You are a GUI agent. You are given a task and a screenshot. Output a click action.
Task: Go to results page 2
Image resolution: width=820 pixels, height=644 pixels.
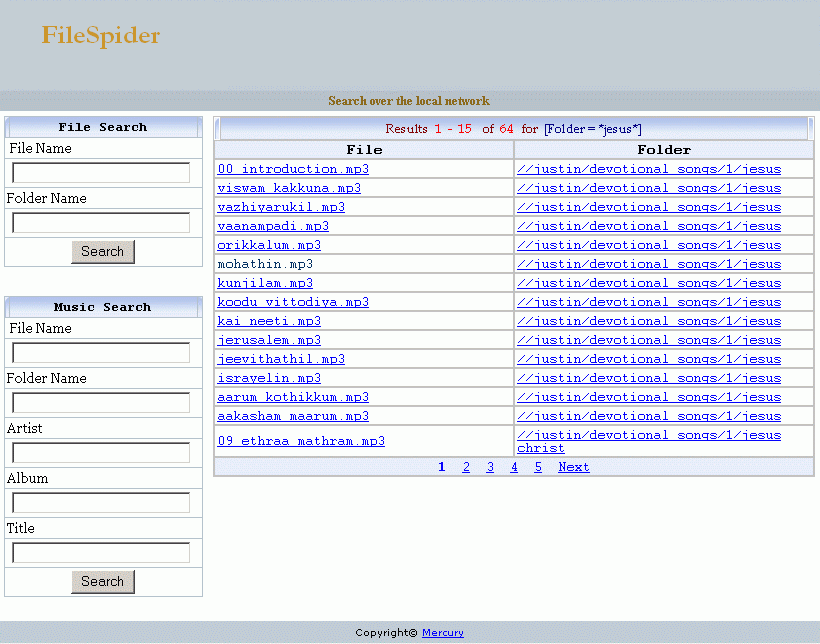tap(466, 467)
